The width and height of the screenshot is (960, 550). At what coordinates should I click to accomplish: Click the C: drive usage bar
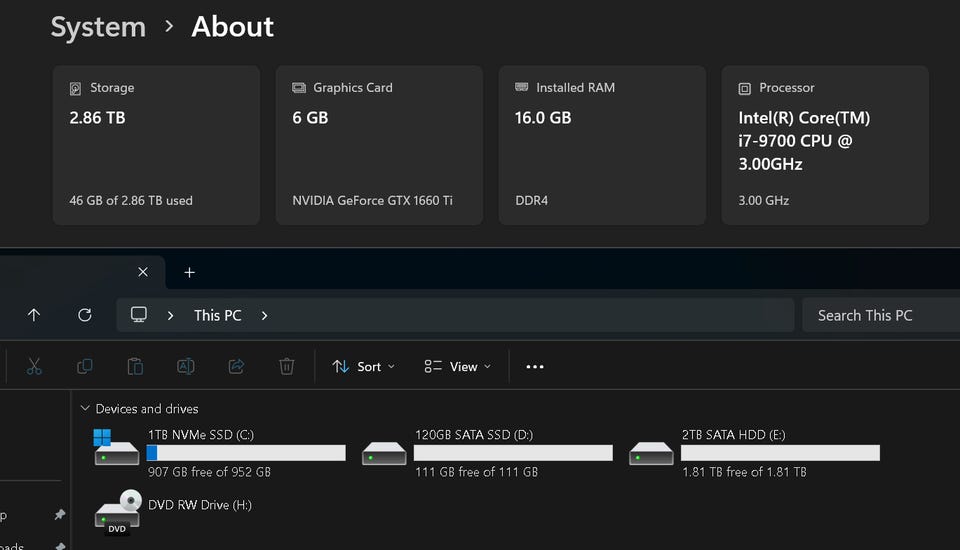(x=246, y=453)
